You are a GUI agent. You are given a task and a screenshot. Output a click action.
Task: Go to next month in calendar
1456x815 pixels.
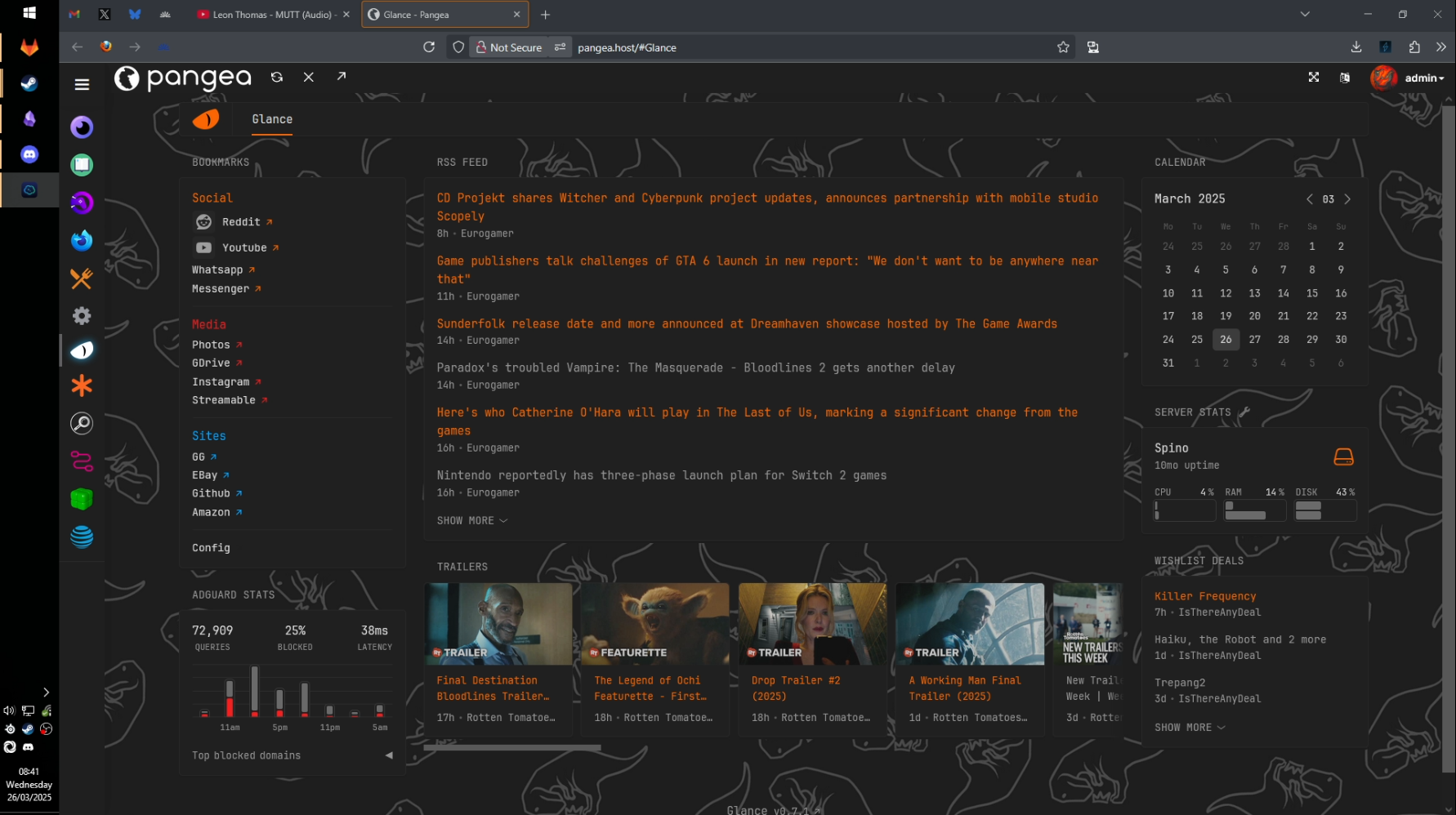pyautogui.click(x=1347, y=199)
